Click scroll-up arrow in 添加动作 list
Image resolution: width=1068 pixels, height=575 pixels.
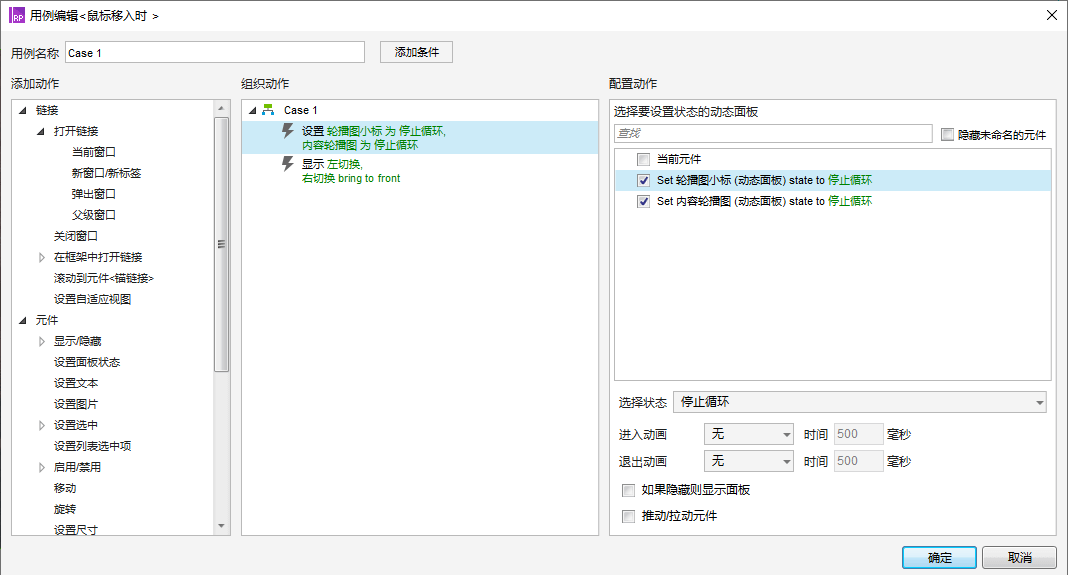[221, 108]
